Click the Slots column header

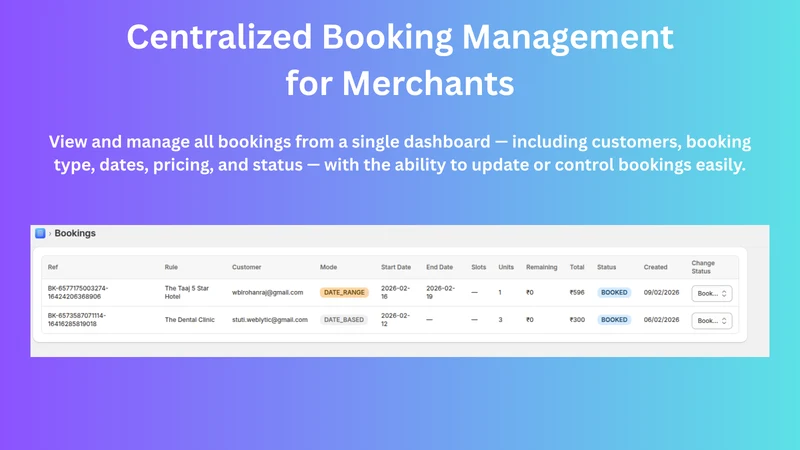coord(479,267)
